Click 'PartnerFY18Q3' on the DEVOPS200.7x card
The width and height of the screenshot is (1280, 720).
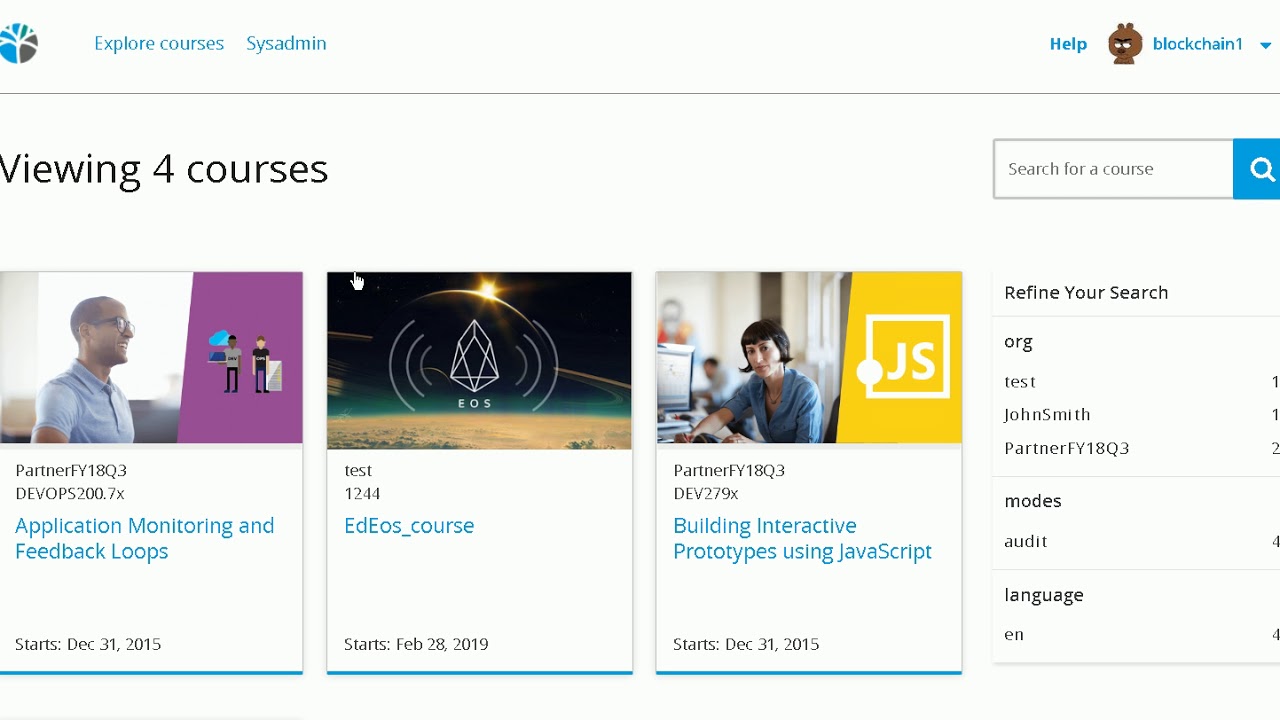tap(71, 470)
